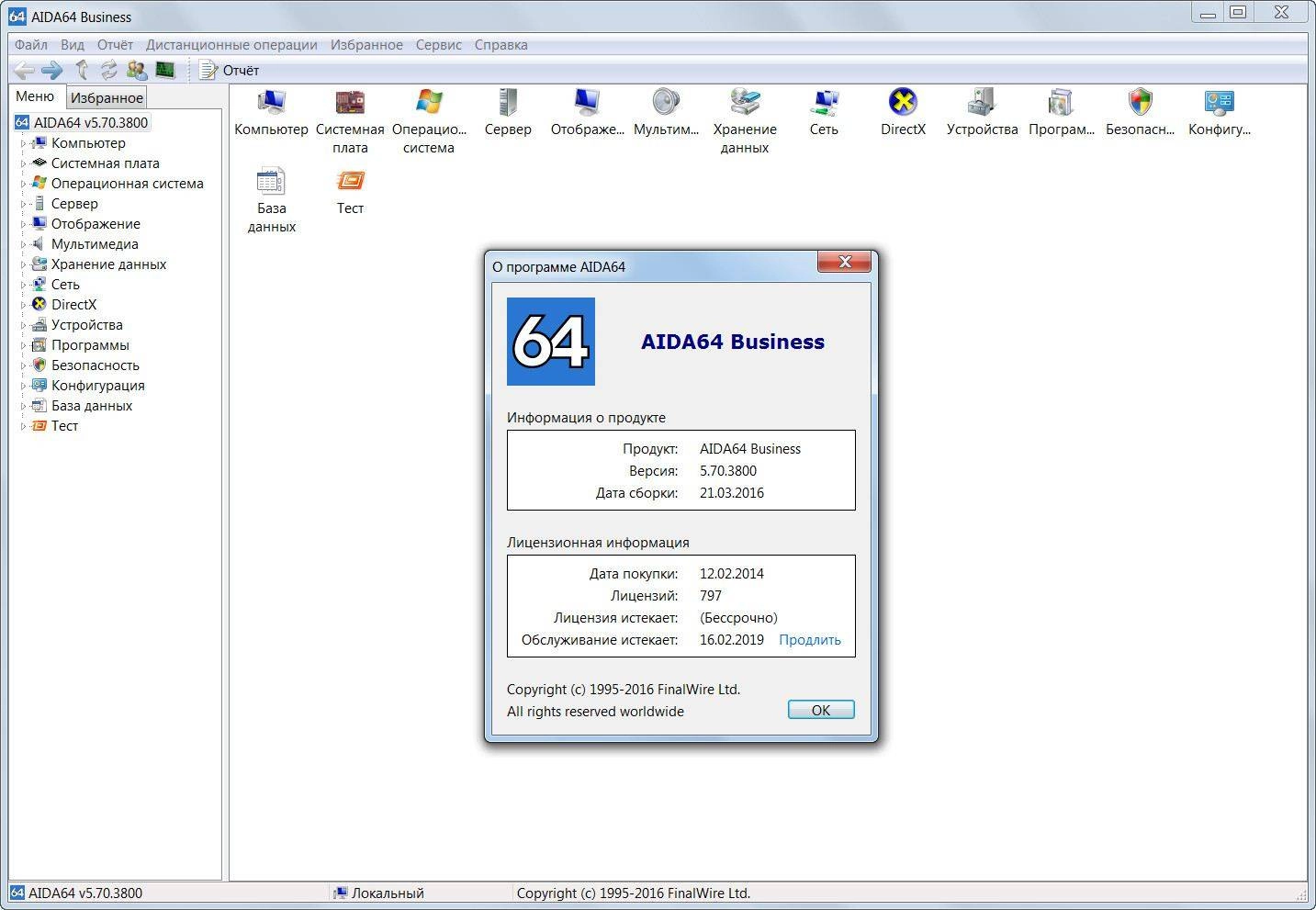This screenshot has height=910, width=1316.
Task: Click the users icon in toolbar
Action: tap(137, 70)
